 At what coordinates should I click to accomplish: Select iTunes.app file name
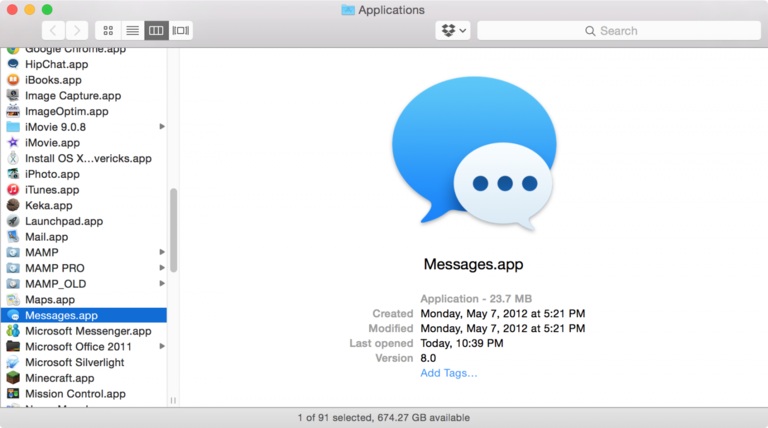[52, 190]
